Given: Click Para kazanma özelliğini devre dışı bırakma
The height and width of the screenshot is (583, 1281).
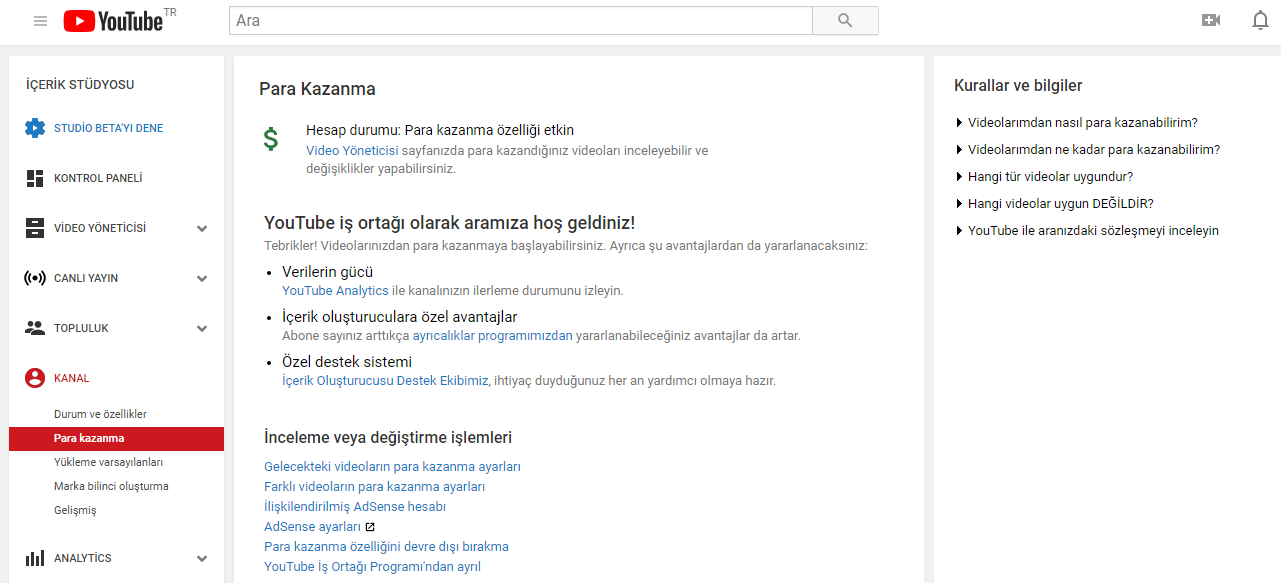Looking at the screenshot, I should (386, 547).
